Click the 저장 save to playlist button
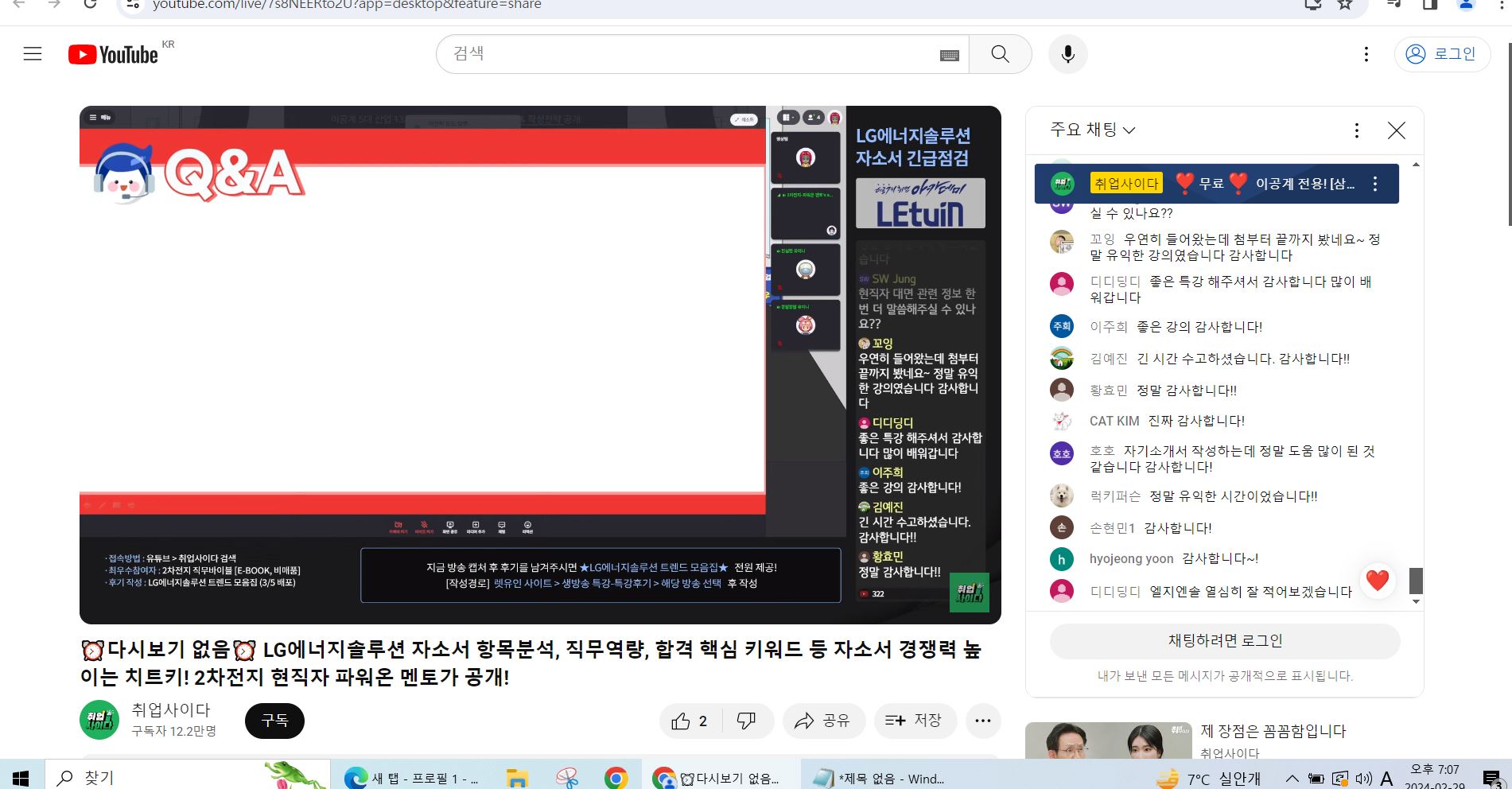 [914, 721]
